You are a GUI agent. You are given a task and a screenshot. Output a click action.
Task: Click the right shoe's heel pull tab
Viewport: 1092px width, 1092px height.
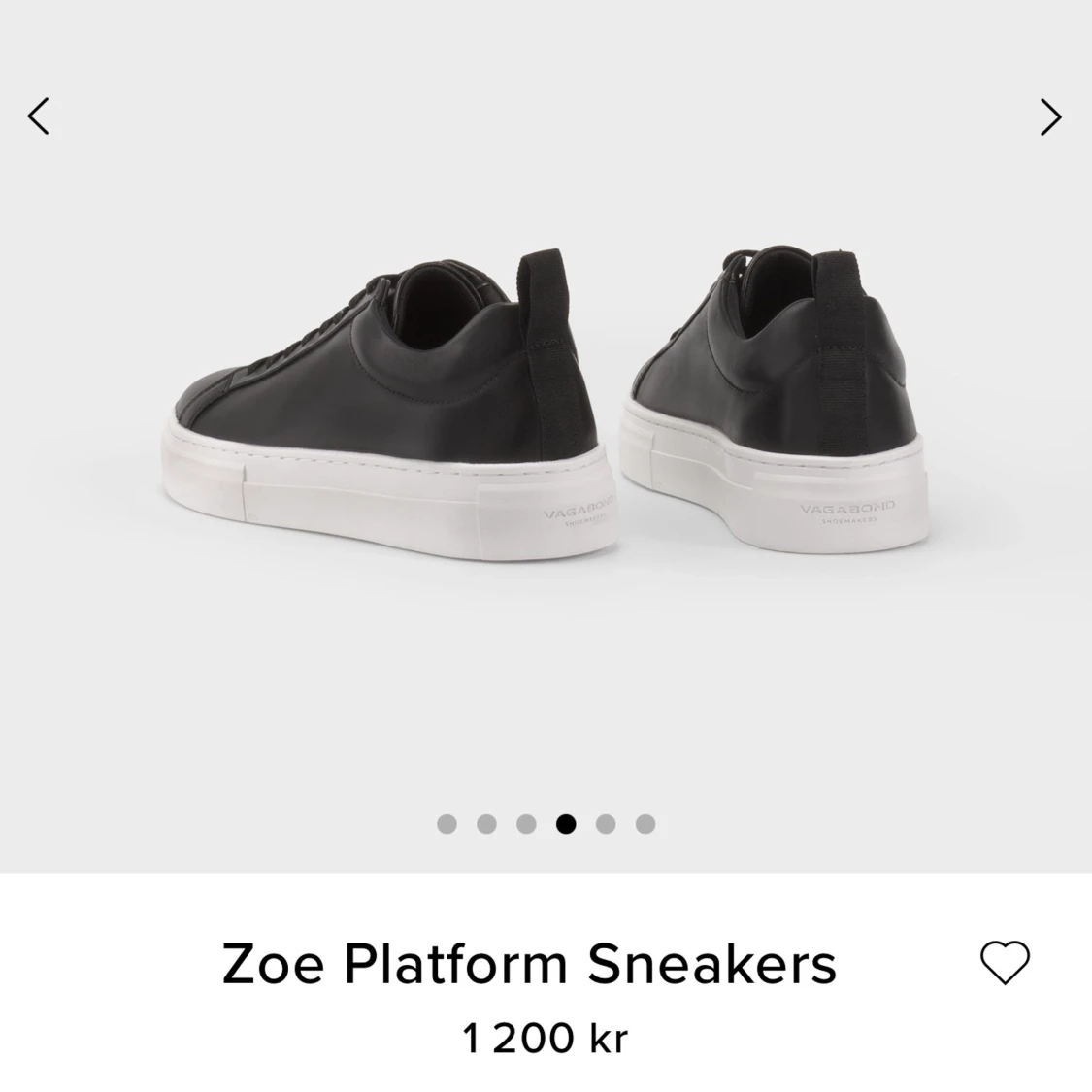point(839,348)
